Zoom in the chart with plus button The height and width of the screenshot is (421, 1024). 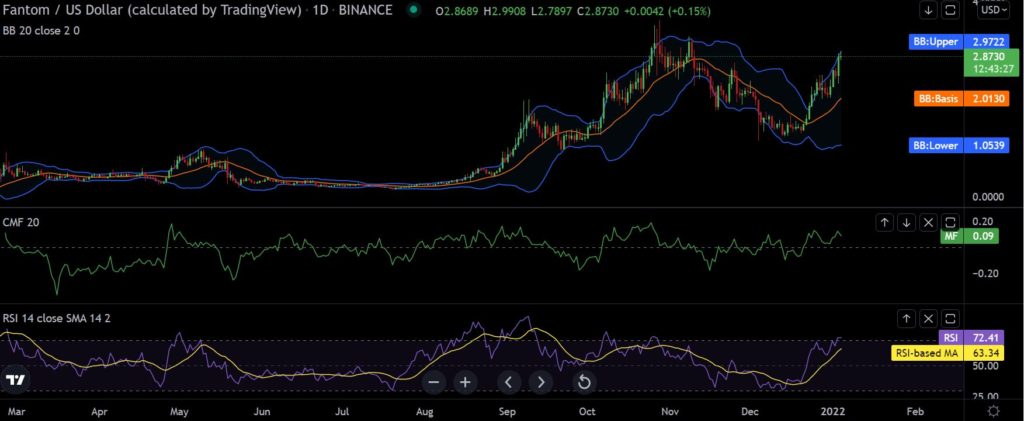tap(465, 382)
